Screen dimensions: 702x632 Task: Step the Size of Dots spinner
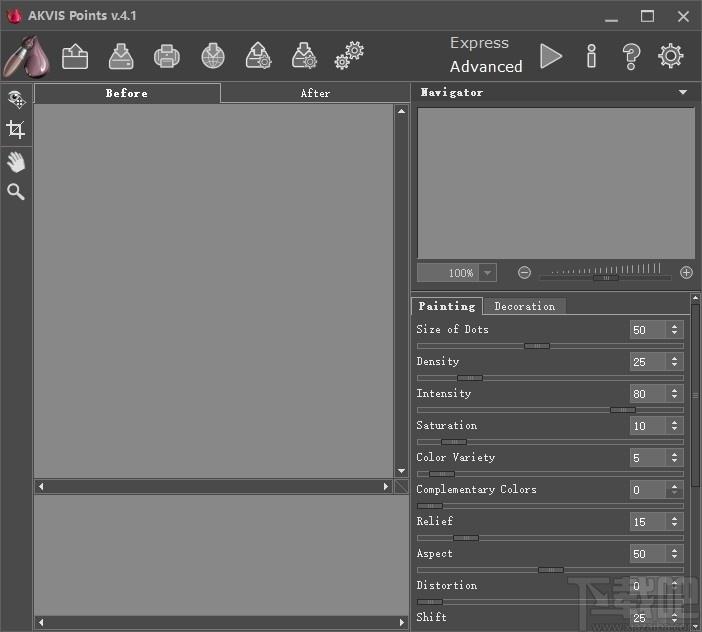coord(674,330)
